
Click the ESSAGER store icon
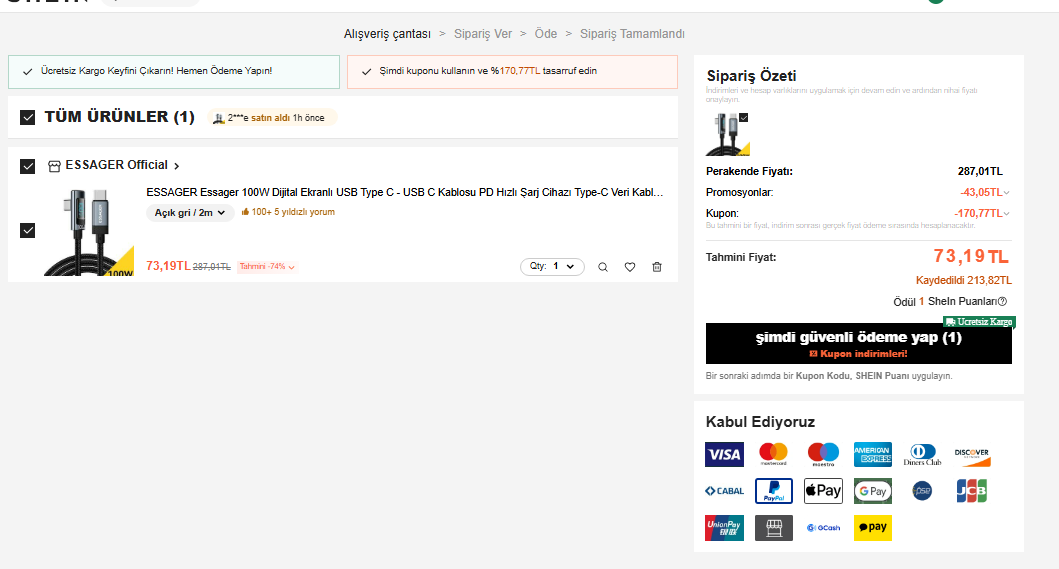(x=54, y=166)
